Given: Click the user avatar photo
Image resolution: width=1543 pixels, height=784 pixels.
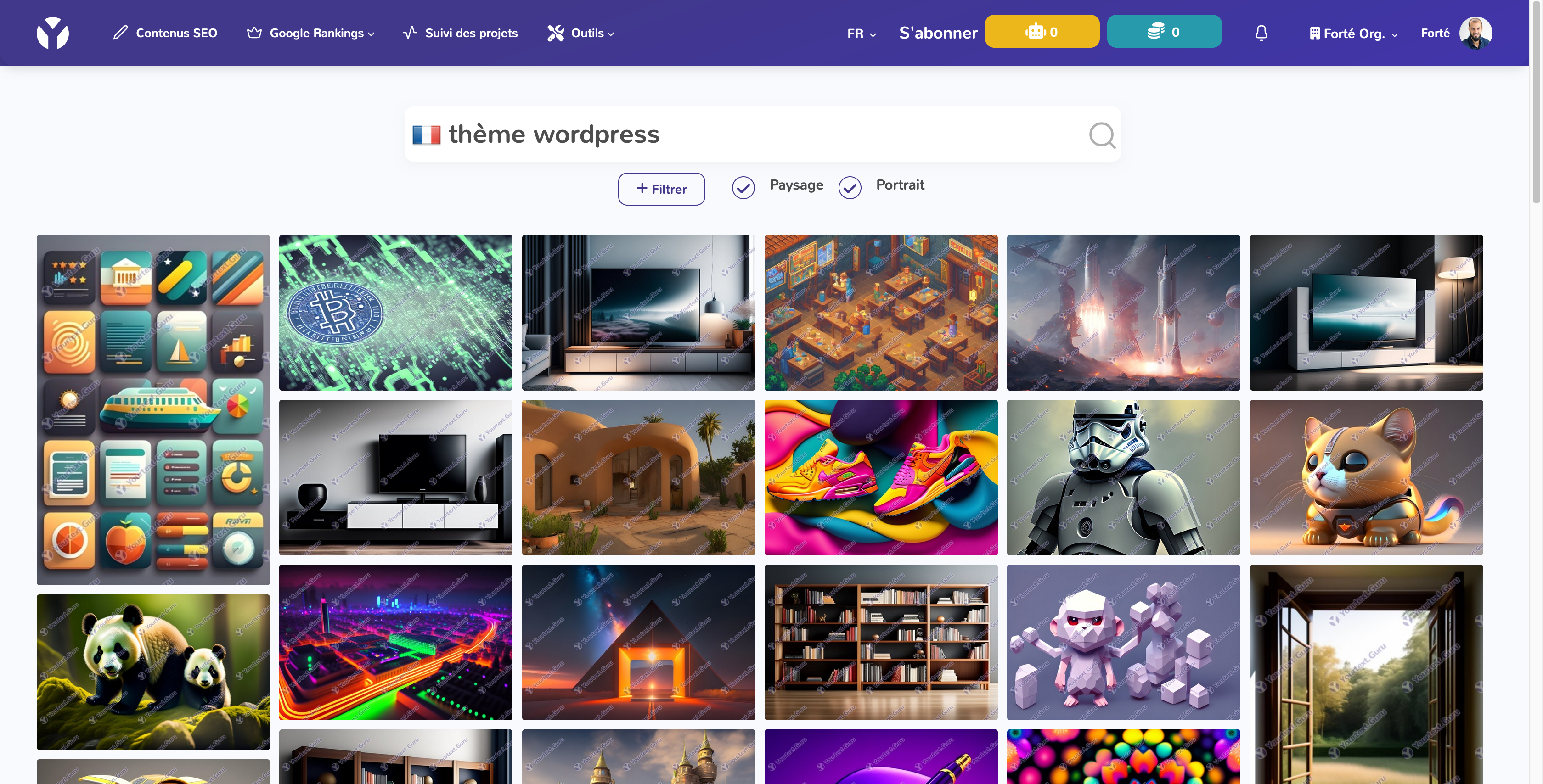Looking at the screenshot, I should point(1475,33).
